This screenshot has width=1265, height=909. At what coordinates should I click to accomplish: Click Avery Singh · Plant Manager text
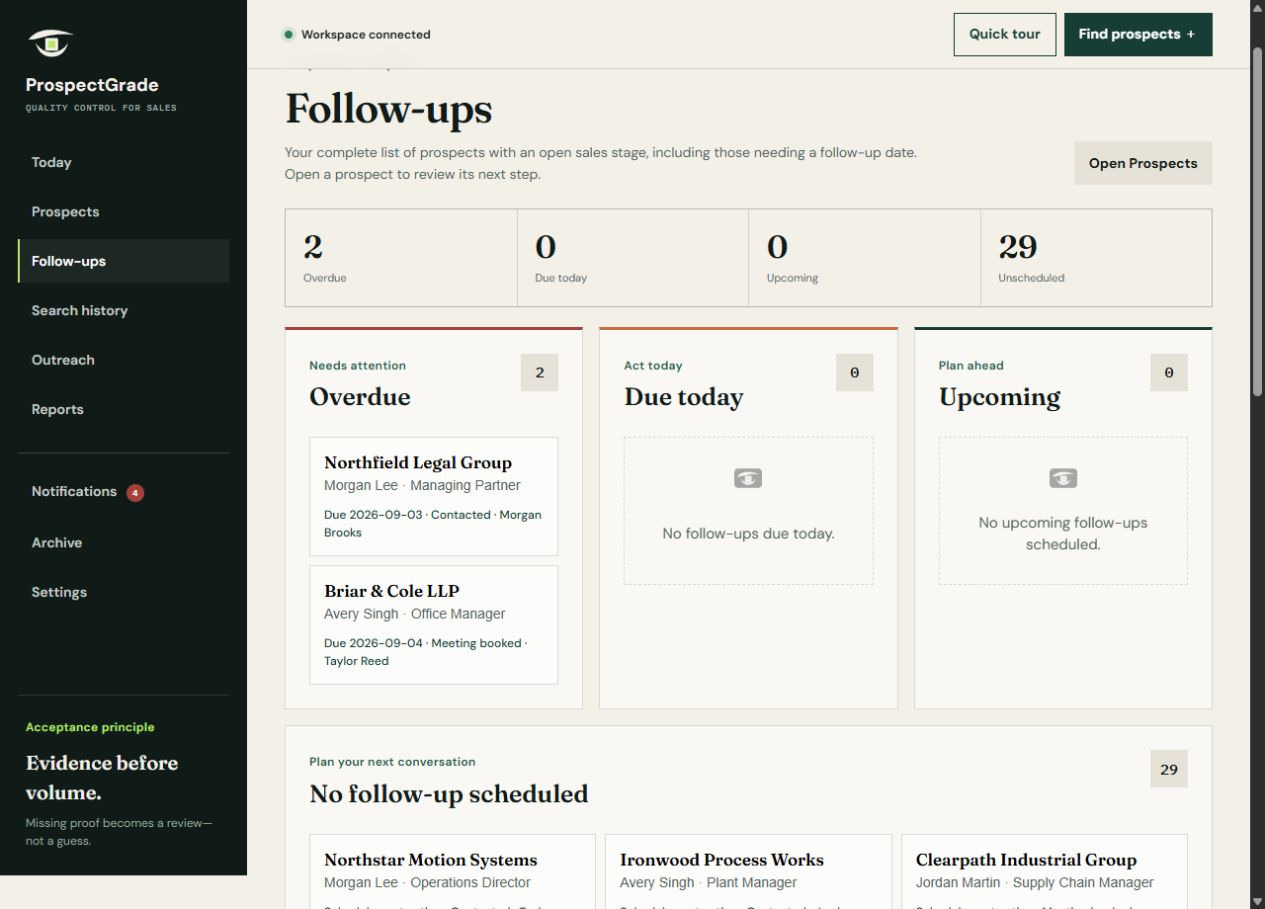point(708,883)
